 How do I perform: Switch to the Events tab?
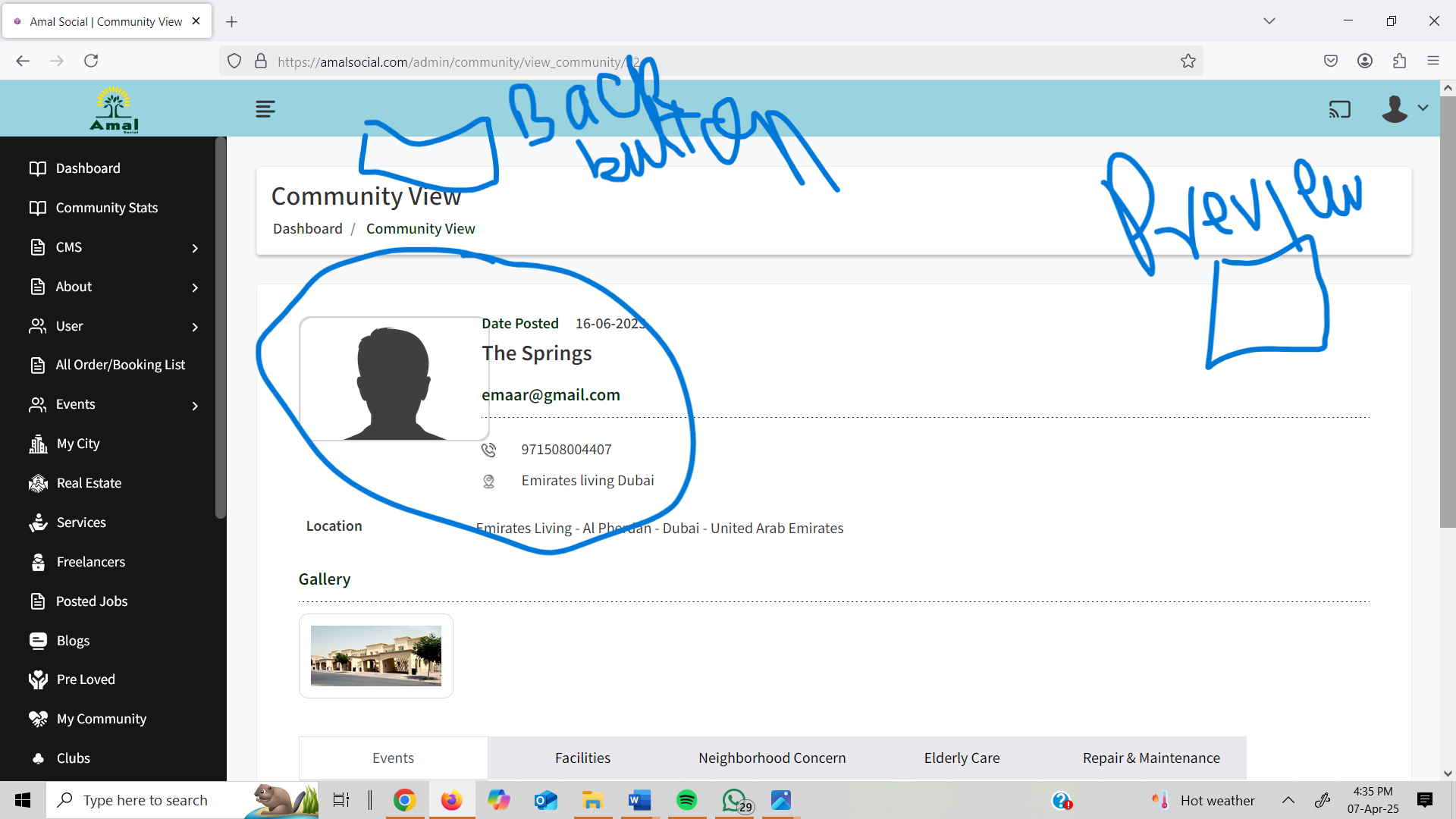393,758
